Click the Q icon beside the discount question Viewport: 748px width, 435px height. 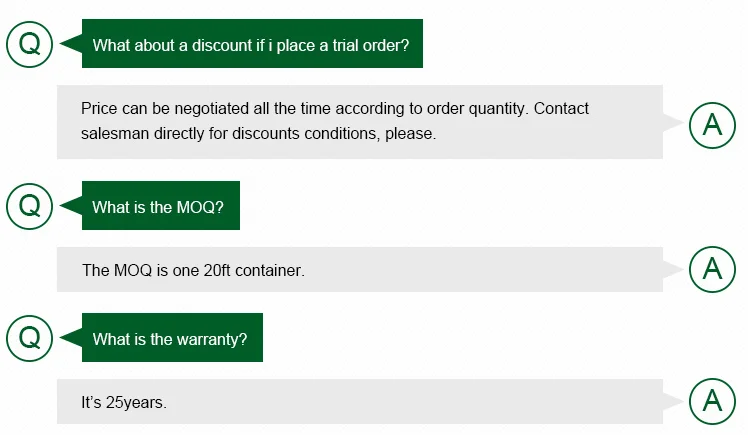[30, 44]
